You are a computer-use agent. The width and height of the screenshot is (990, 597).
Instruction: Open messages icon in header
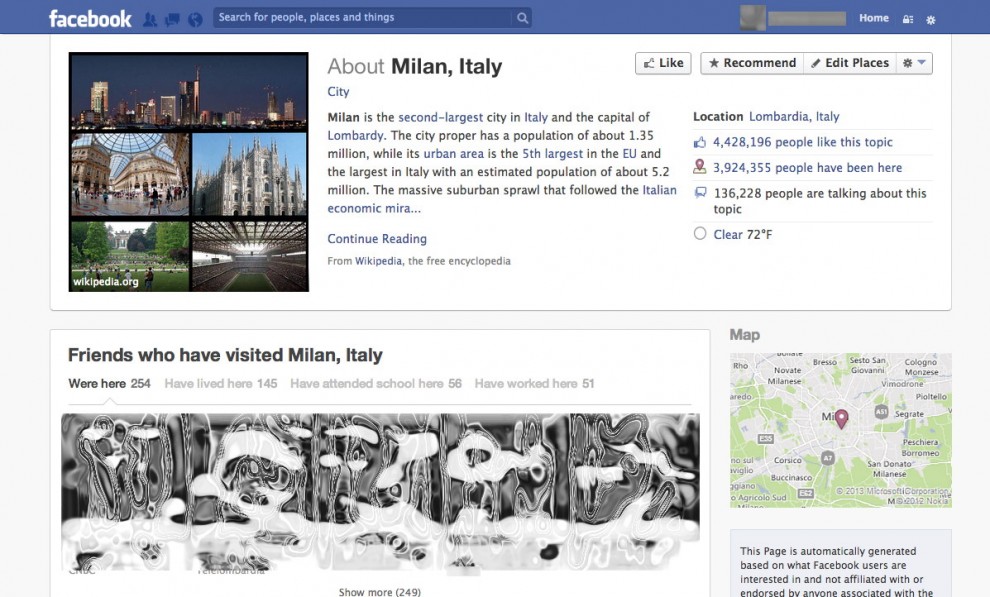click(172, 20)
